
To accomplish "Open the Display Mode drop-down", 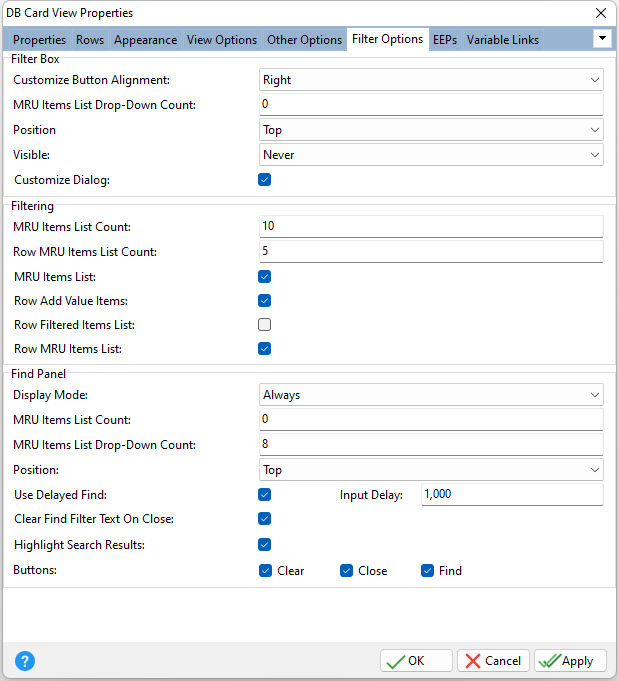I will pos(431,395).
